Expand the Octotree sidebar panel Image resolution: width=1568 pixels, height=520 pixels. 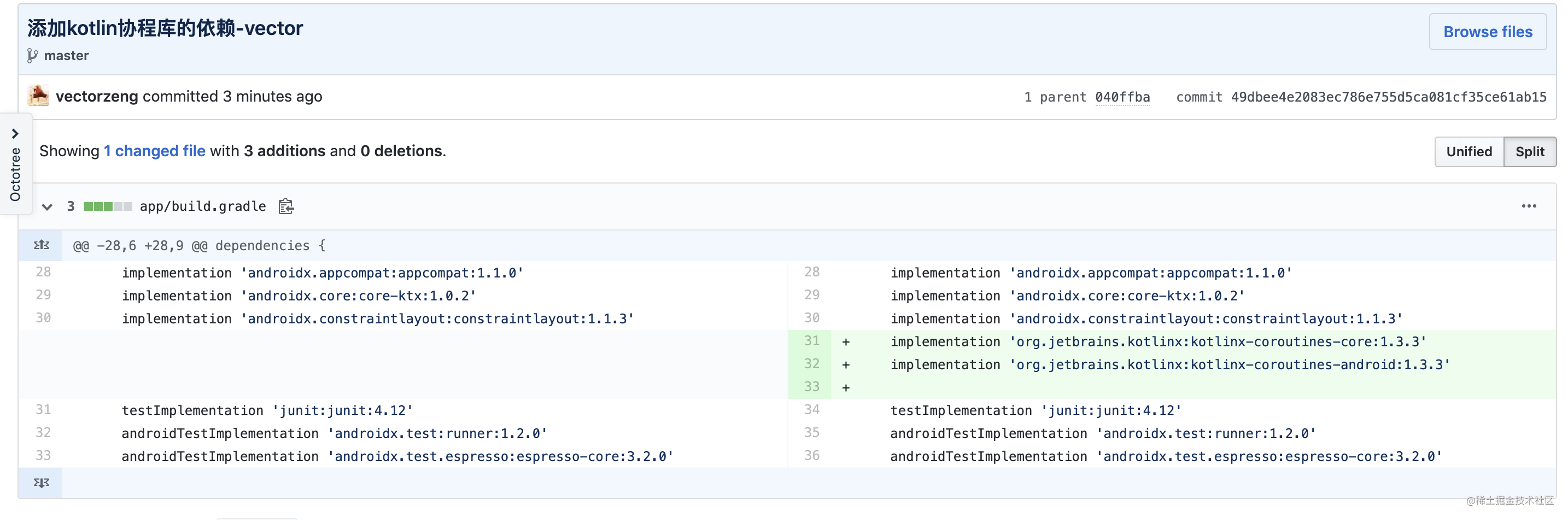coord(15,133)
